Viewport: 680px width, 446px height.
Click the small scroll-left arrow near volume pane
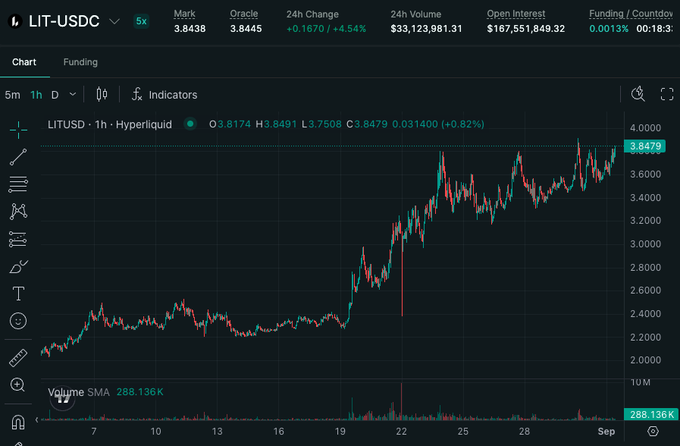pyautogui.click(x=37, y=420)
